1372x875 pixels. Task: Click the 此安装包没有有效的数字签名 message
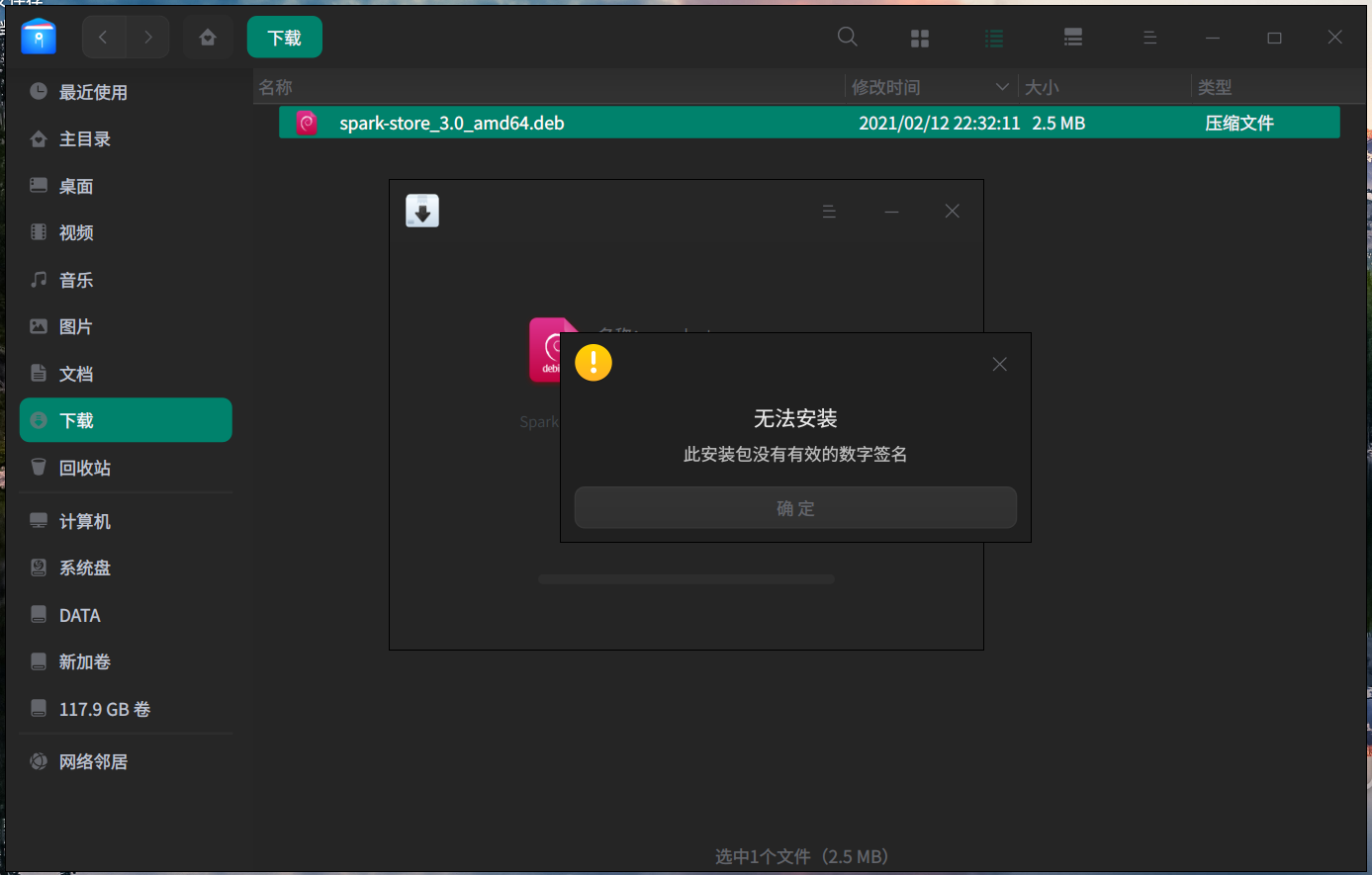(795, 455)
